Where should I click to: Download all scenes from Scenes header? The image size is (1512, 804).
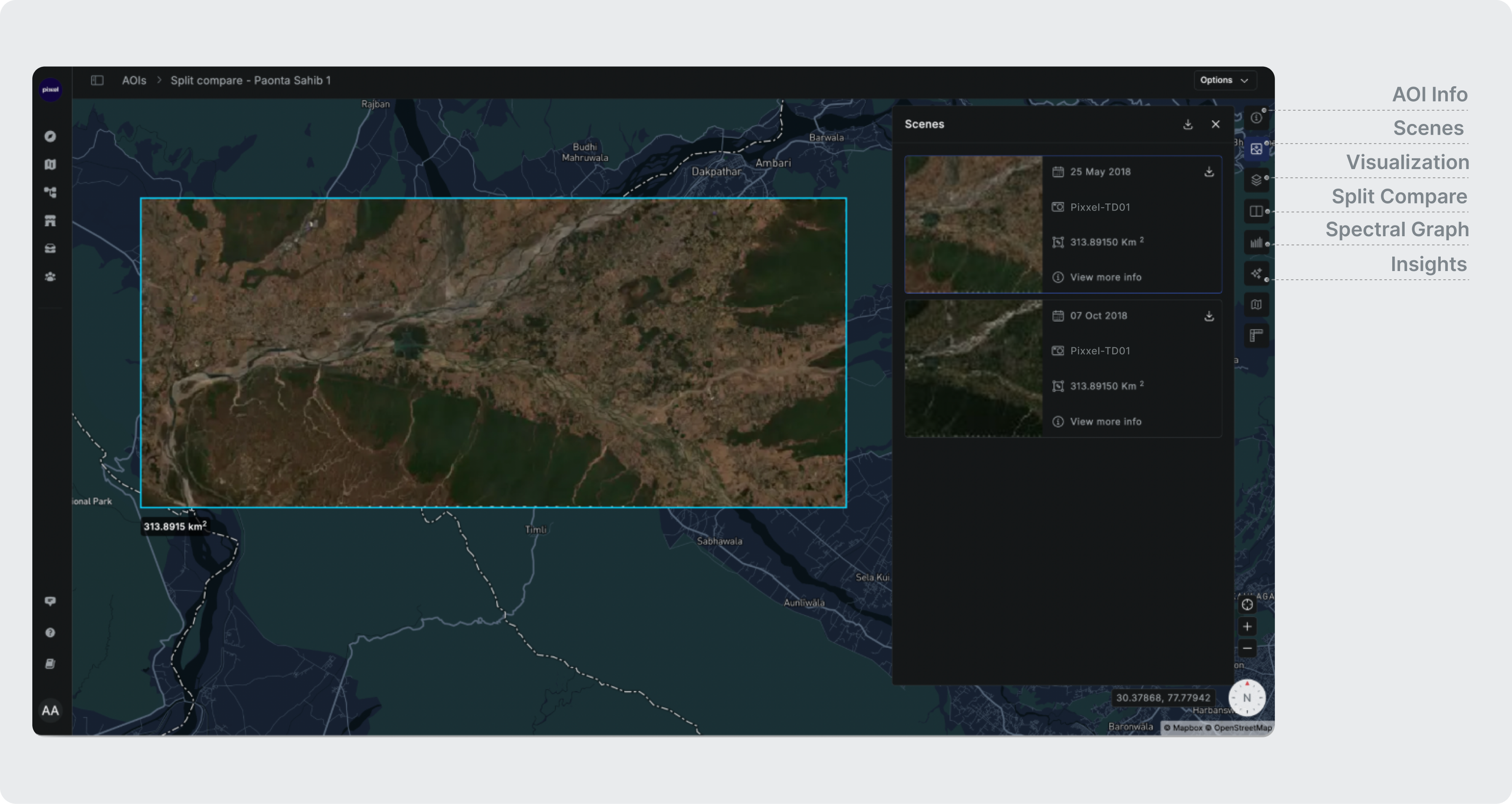pyautogui.click(x=1187, y=124)
